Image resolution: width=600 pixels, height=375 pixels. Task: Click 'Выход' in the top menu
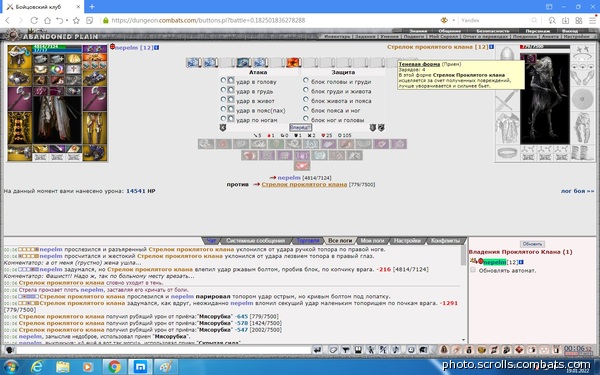[x=570, y=31]
